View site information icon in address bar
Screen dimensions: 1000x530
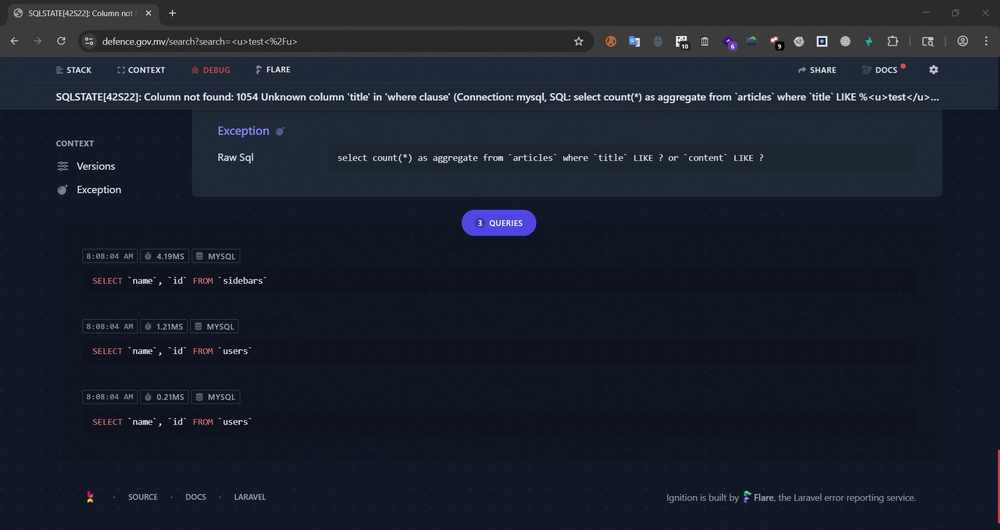(89, 41)
